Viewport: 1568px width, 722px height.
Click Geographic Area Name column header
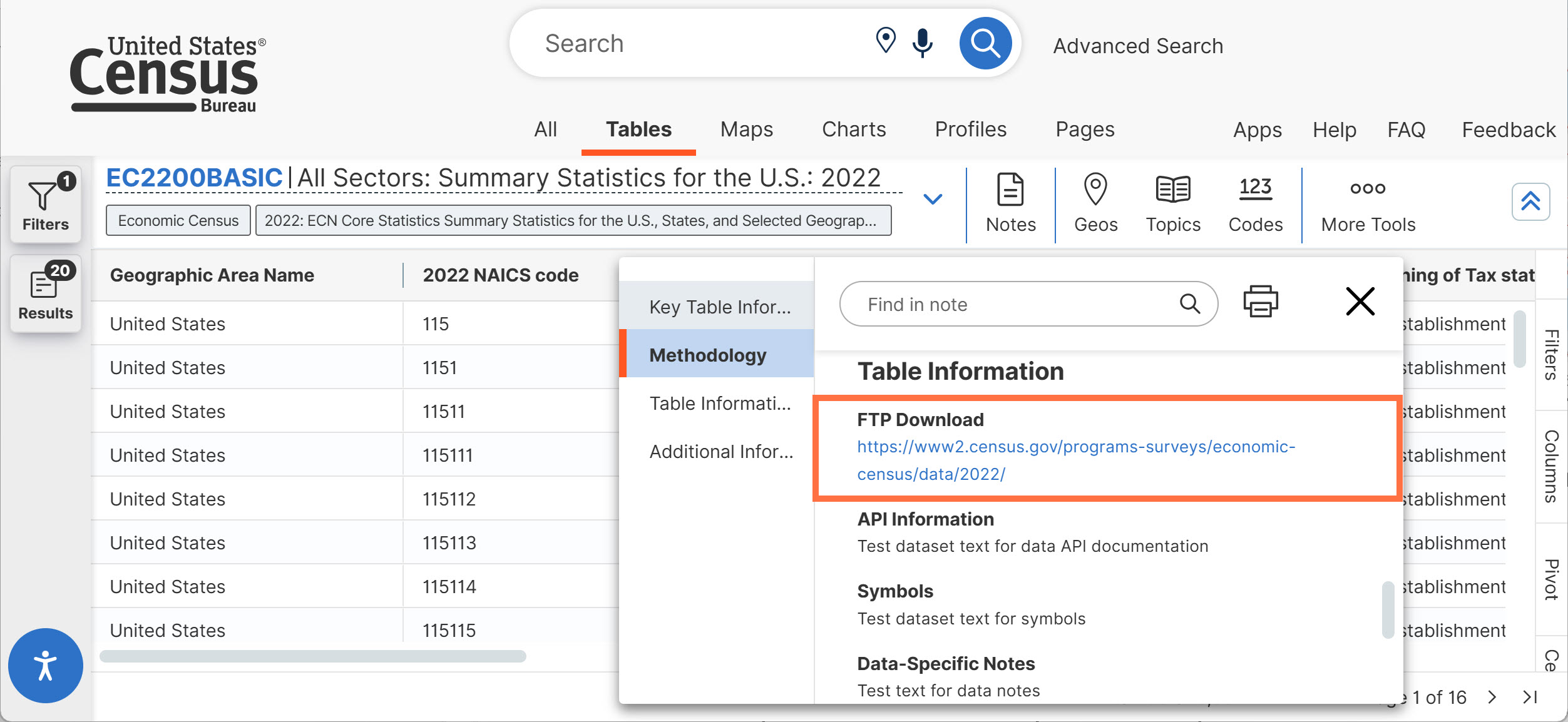212,275
